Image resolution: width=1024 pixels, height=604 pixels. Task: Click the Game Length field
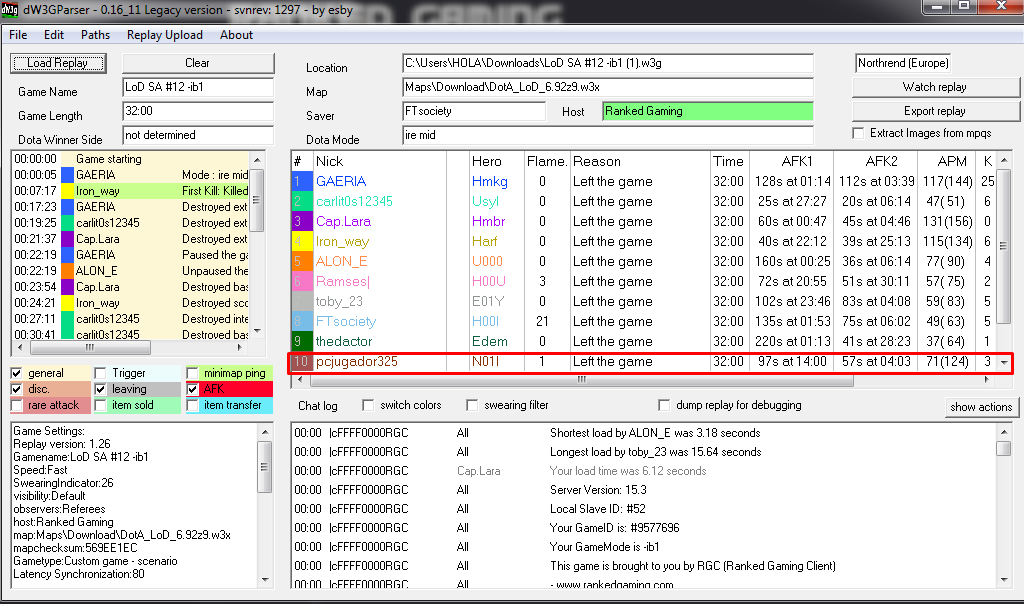[198, 111]
